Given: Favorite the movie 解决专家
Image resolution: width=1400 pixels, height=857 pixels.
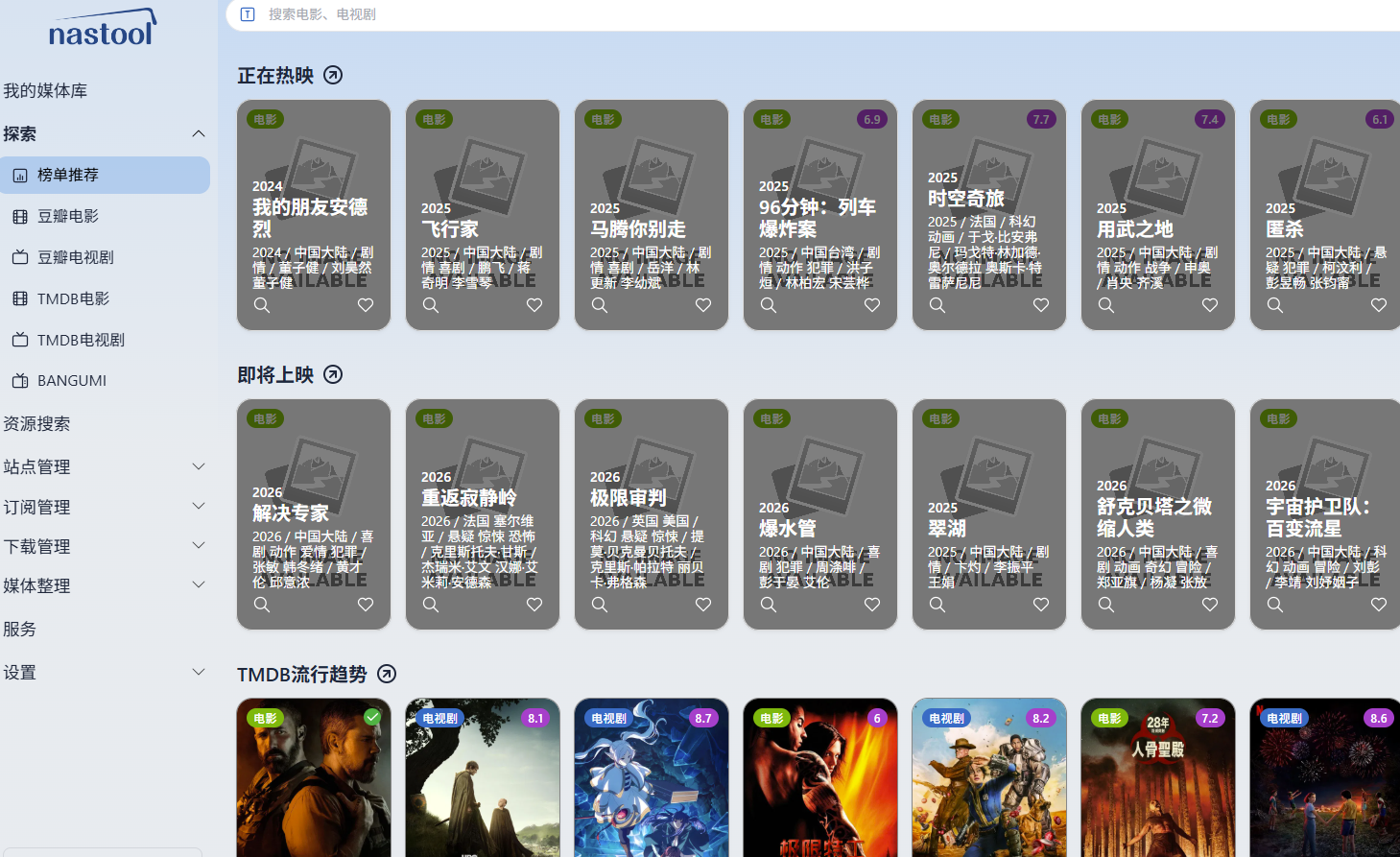Looking at the screenshot, I should (x=365, y=605).
